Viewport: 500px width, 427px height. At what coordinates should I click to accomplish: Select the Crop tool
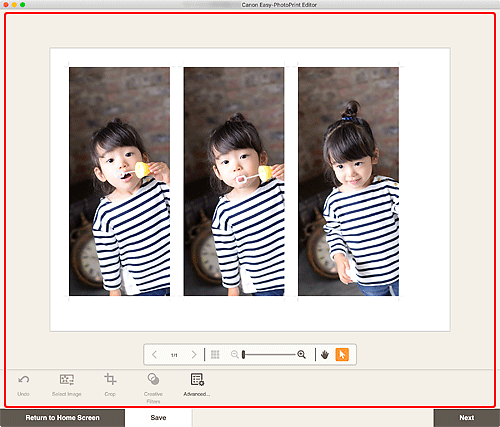click(x=110, y=379)
